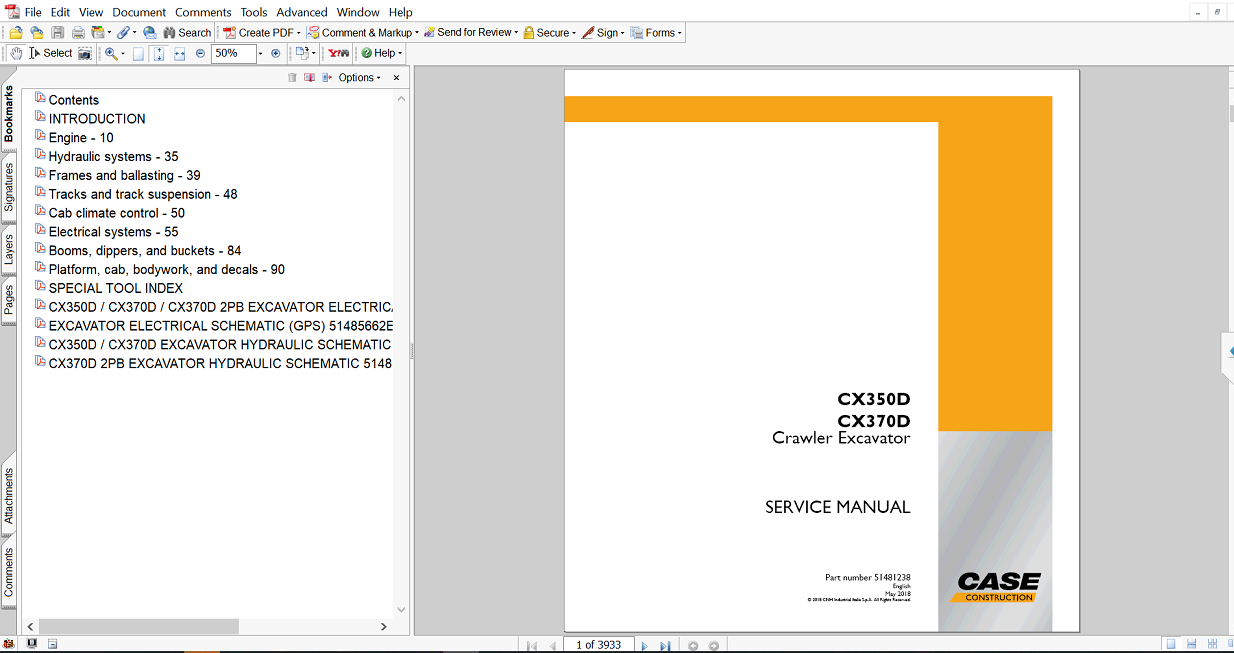
Task: Open the Hydraulic systems - 35 bookmark
Action: coord(113,157)
